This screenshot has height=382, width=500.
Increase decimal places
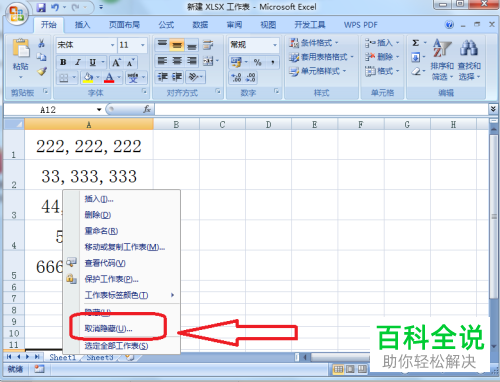click(x=236, y=78)
